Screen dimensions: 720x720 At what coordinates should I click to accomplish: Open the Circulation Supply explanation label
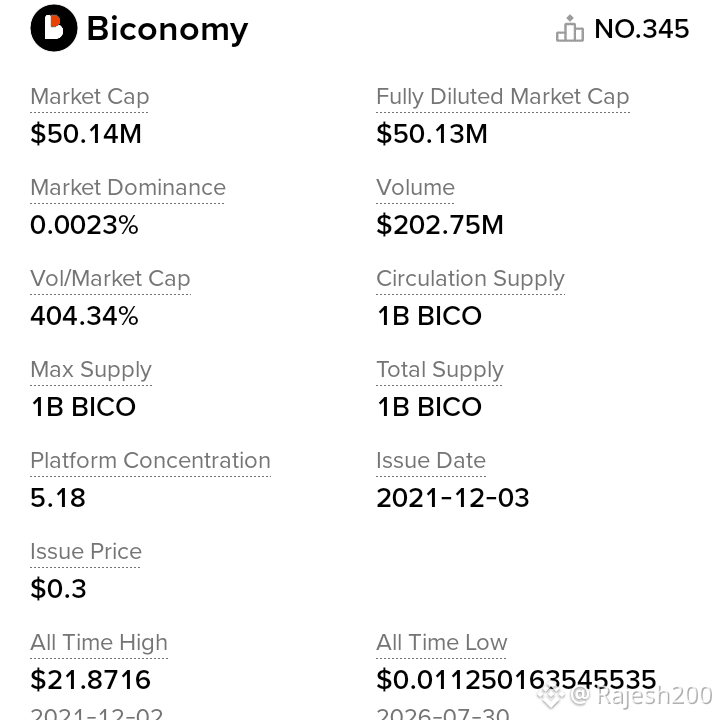(x=470, y=279)
